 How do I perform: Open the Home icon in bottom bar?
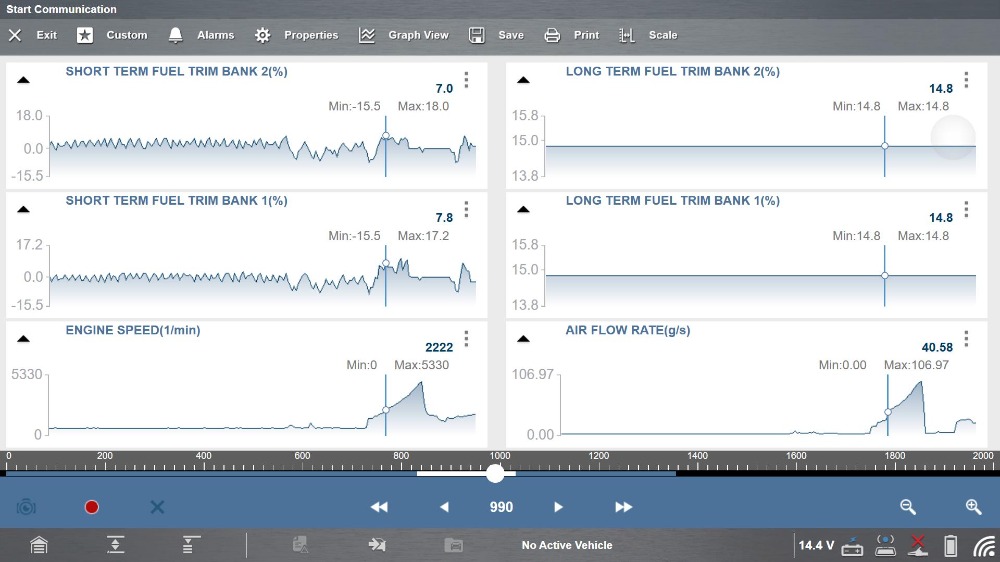pyautogui.click(x=38, y=545)
